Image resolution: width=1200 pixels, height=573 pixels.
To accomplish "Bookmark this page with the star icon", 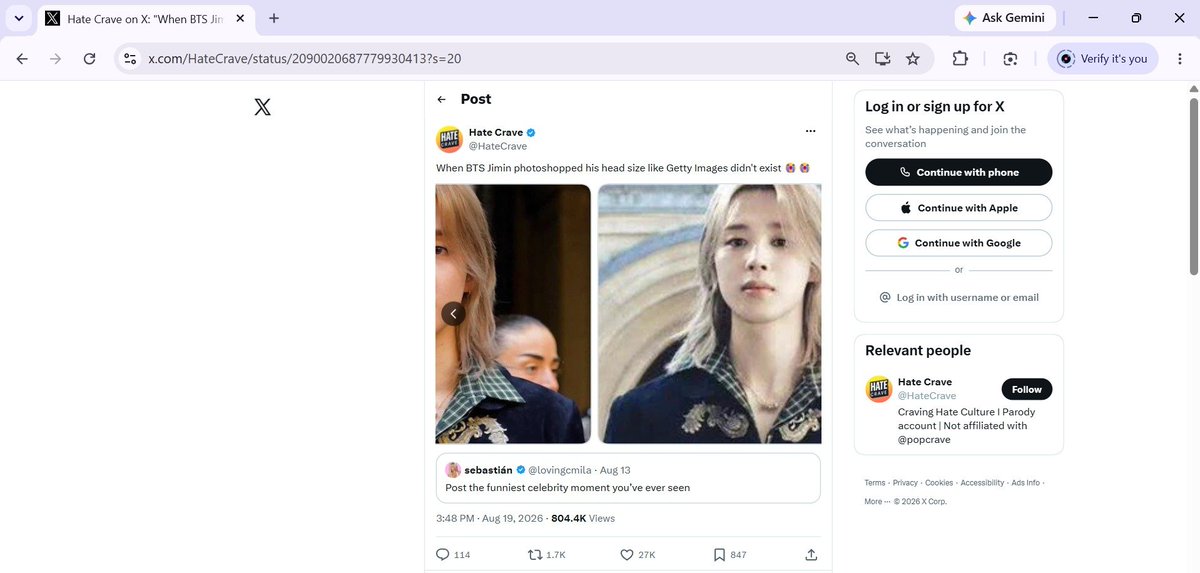I will click(x=912, y=59).
